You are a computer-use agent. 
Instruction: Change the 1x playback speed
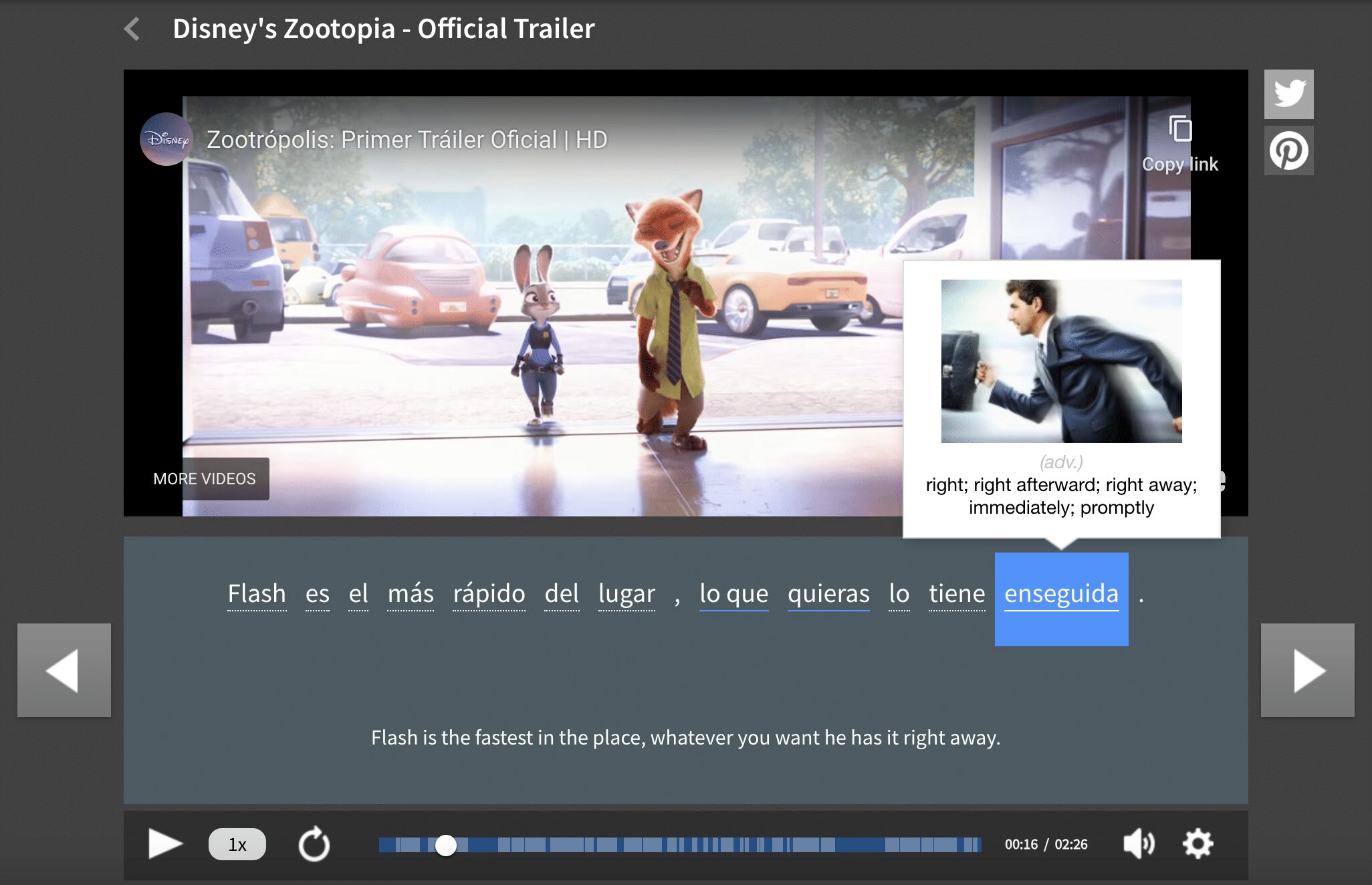(x=237, y=844)
